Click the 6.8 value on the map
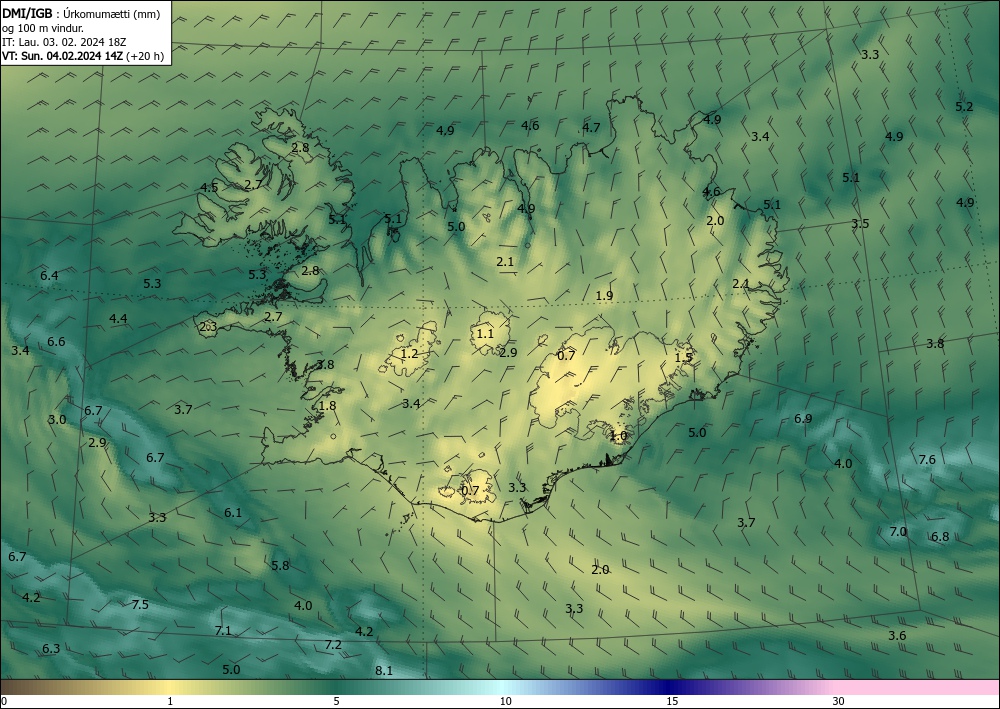Screen dimensions: 1000x709 (x=940, y=536)
